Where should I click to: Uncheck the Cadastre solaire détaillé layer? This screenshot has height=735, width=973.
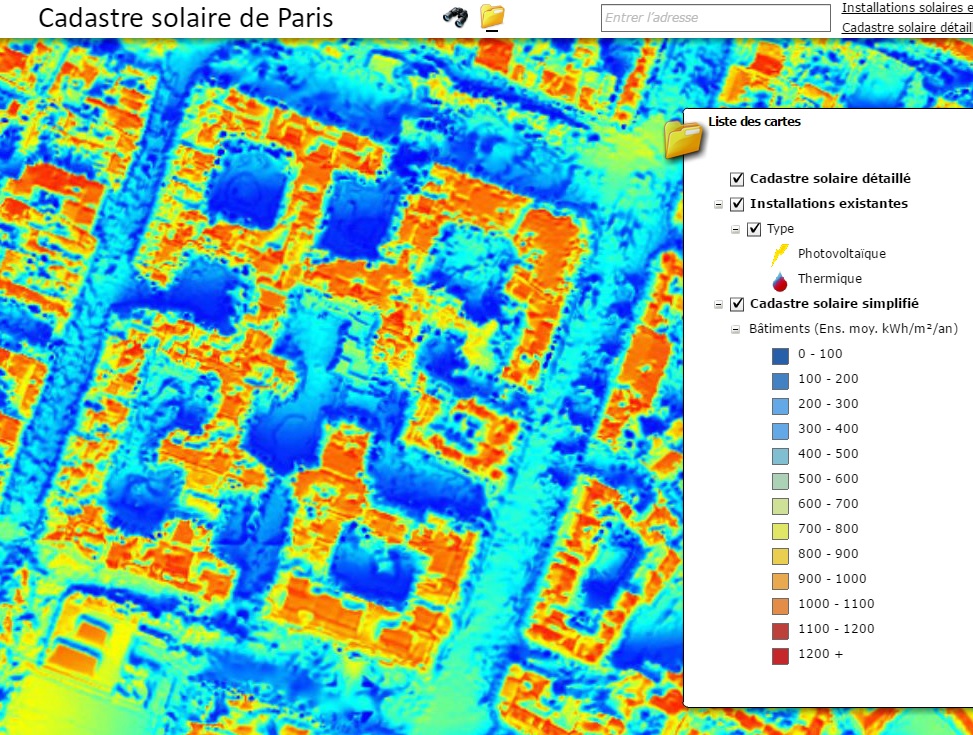(x=737, y=179)
